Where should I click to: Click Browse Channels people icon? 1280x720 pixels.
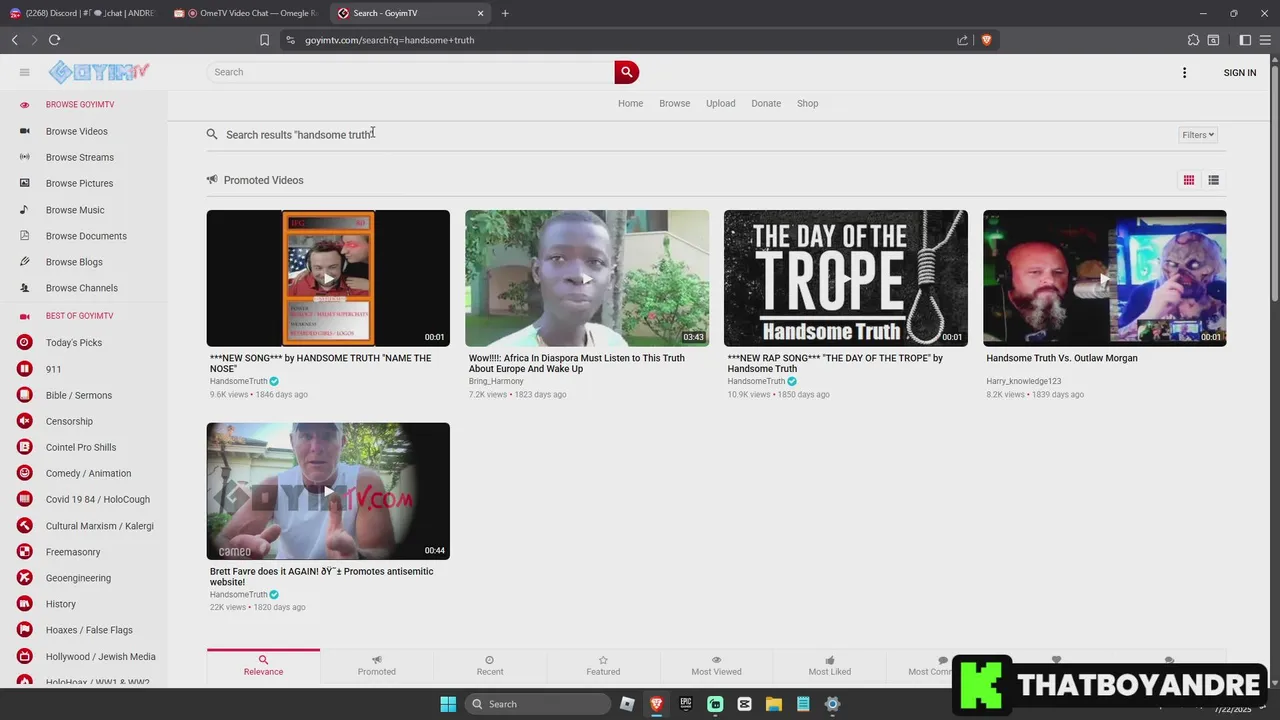coord(25,288)
